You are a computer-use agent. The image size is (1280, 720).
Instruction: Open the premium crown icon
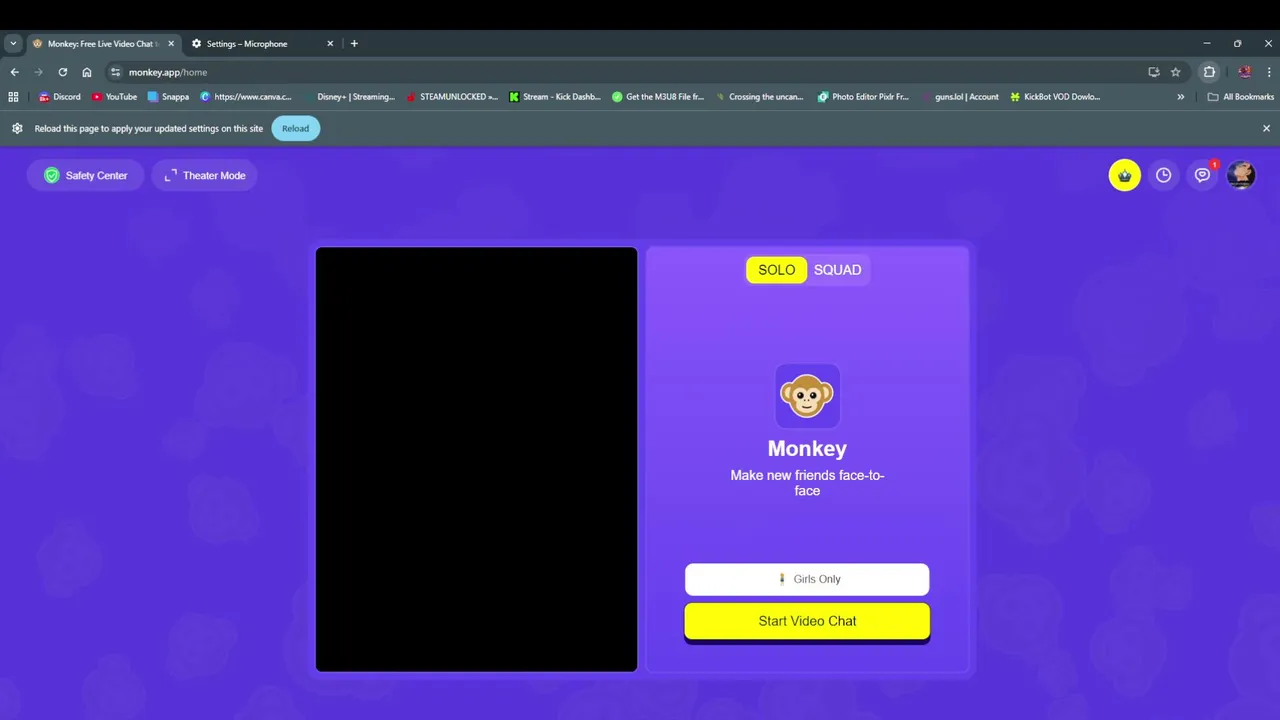[x=1124, y=175]
